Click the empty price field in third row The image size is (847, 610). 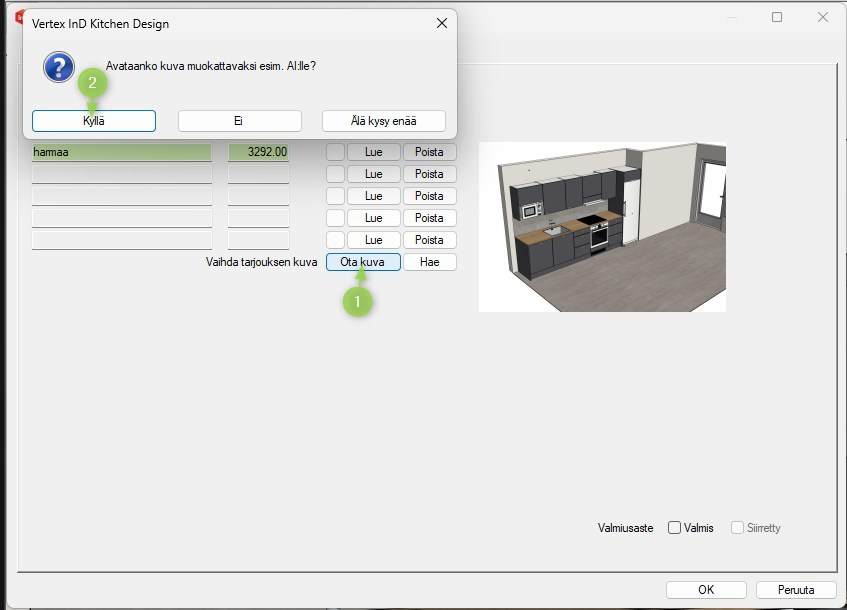[258, 196]
